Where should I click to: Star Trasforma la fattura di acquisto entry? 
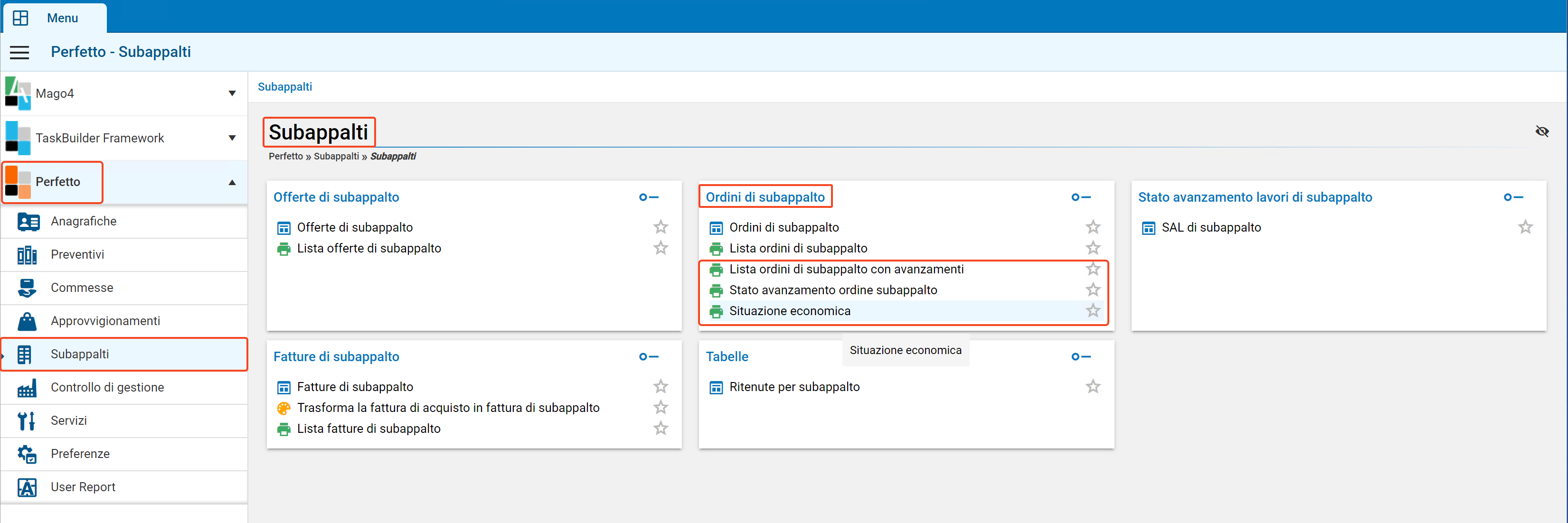click(661, 408)
